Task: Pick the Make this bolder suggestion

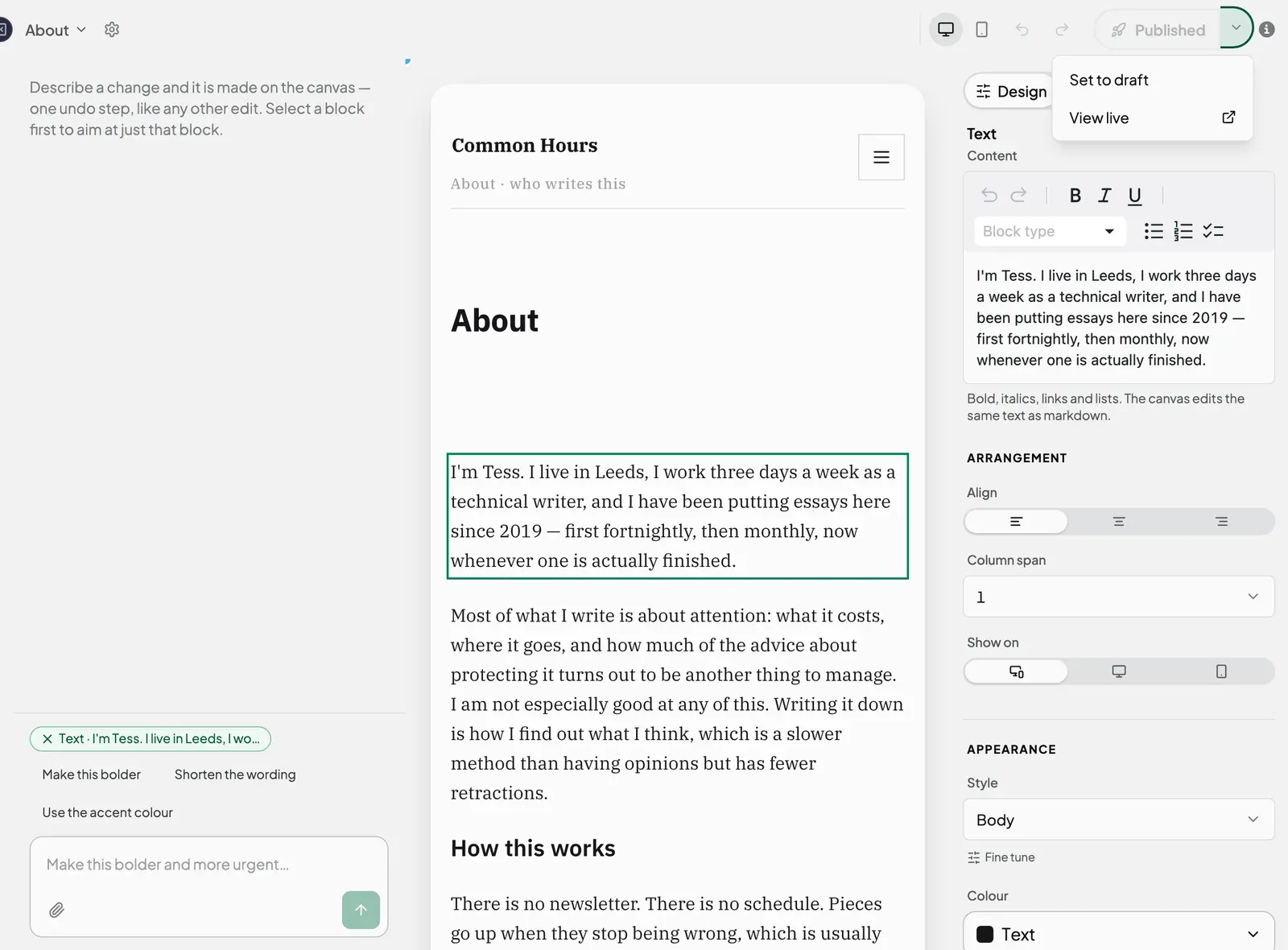Action: (x=92, y=774)
